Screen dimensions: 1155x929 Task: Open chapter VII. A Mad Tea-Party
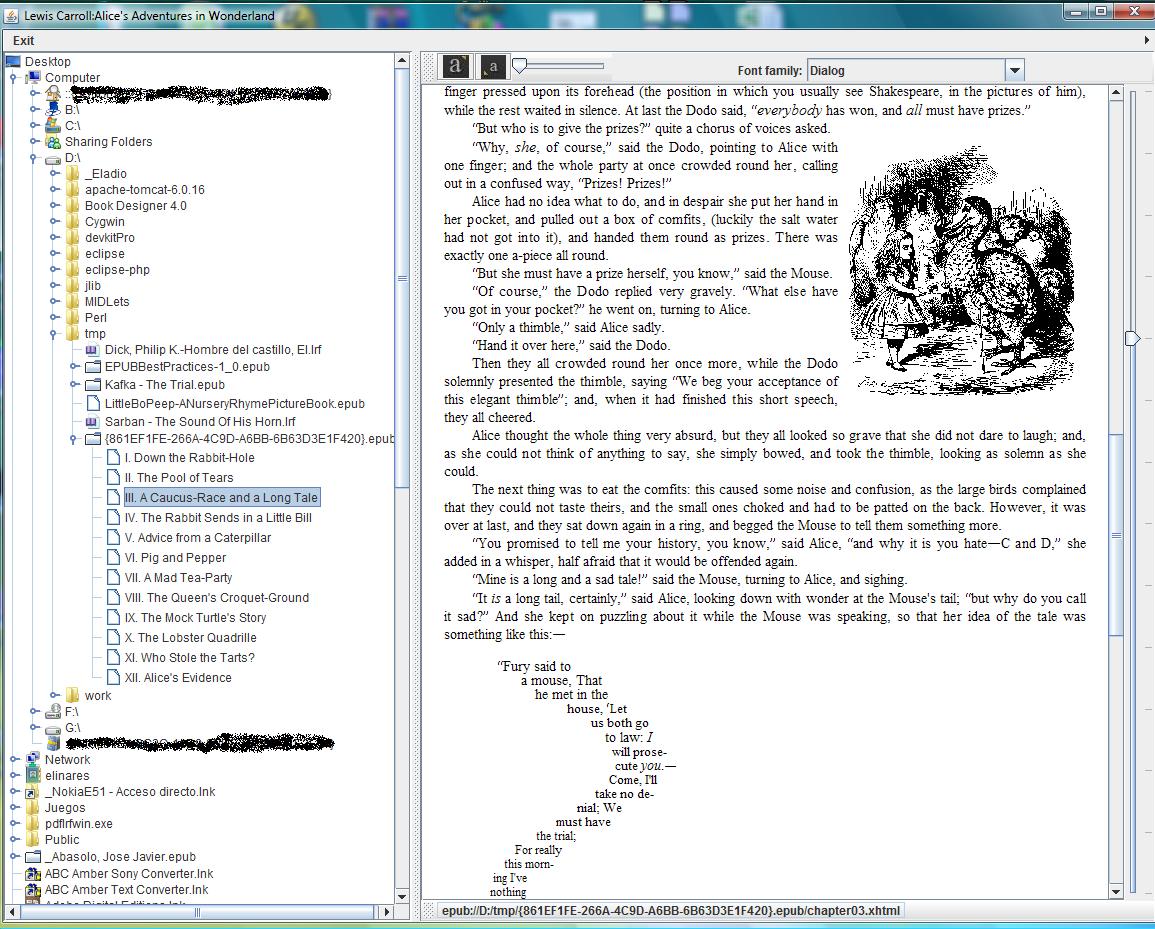coord(178,578)
